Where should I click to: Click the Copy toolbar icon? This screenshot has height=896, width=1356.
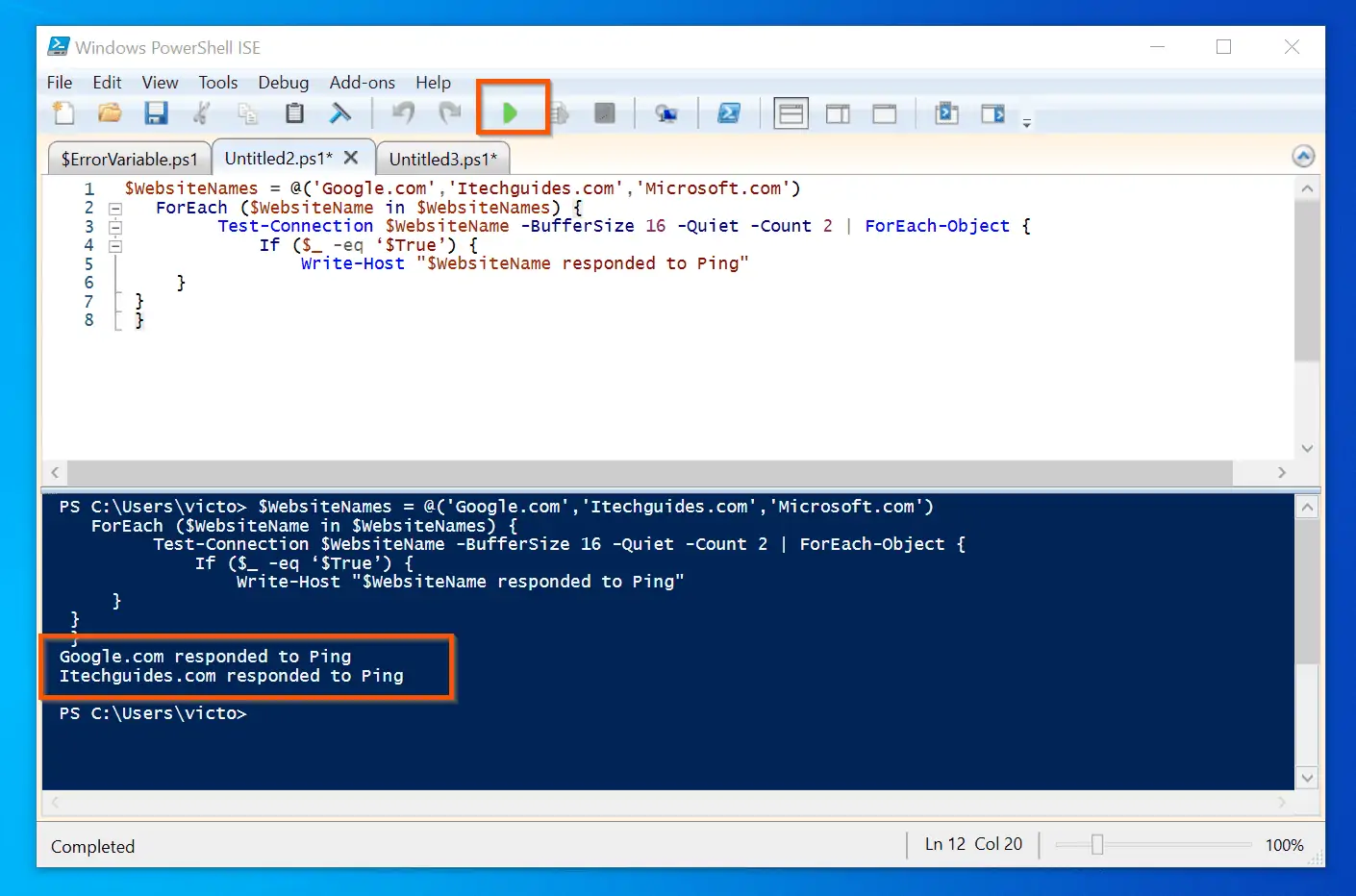[x=248, y=113]
